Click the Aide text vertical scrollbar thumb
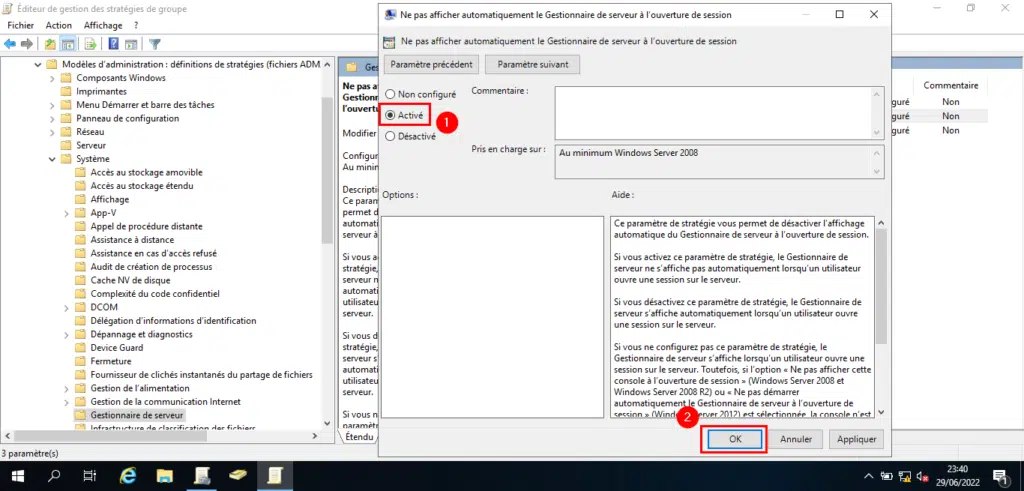The width and height of the screenshot is (1024, 491). [x=880, y=286]
